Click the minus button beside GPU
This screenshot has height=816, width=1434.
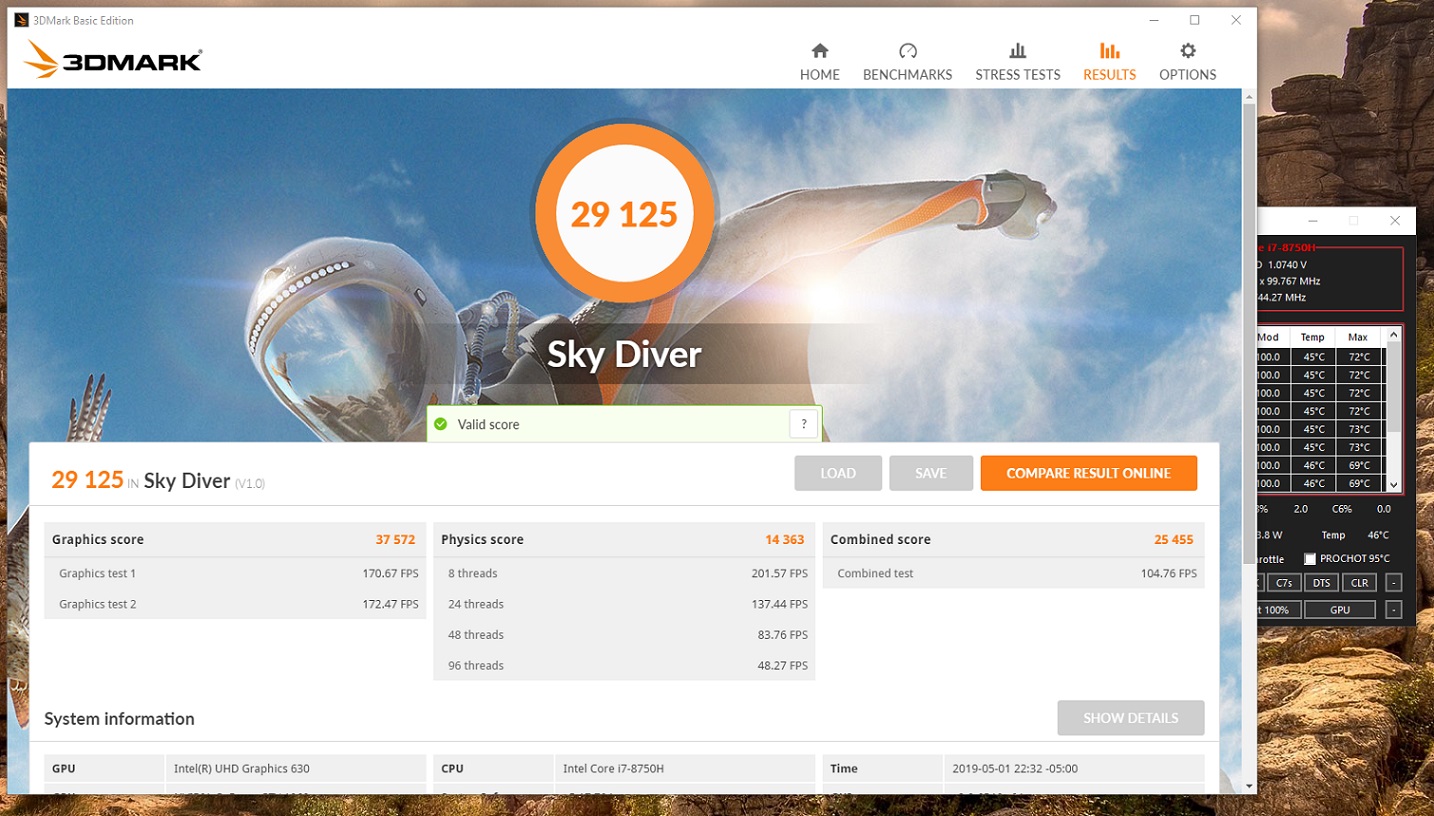click(1393, 610)
